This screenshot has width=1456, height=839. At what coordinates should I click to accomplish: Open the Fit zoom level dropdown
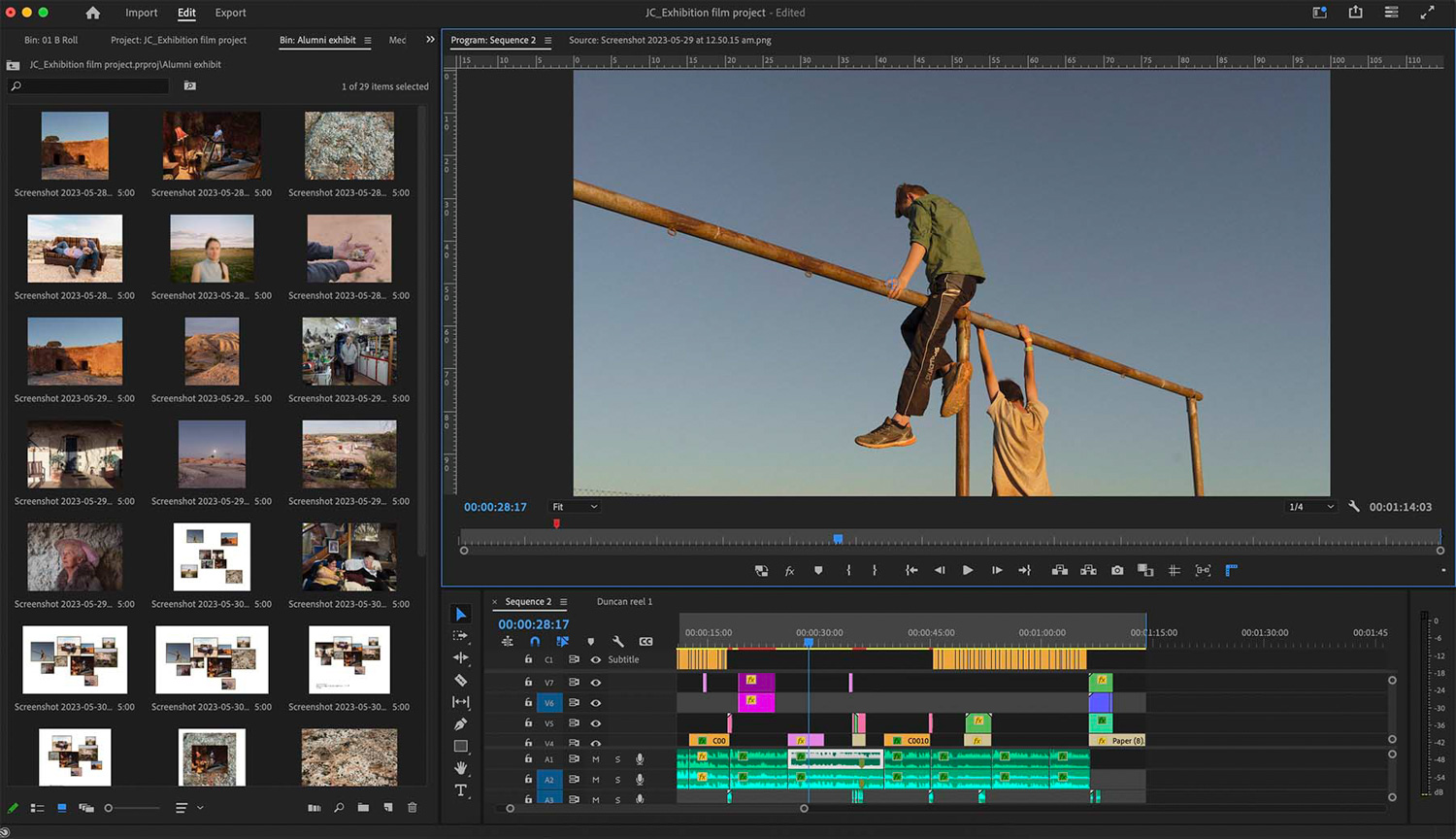[x=575, y=507]
